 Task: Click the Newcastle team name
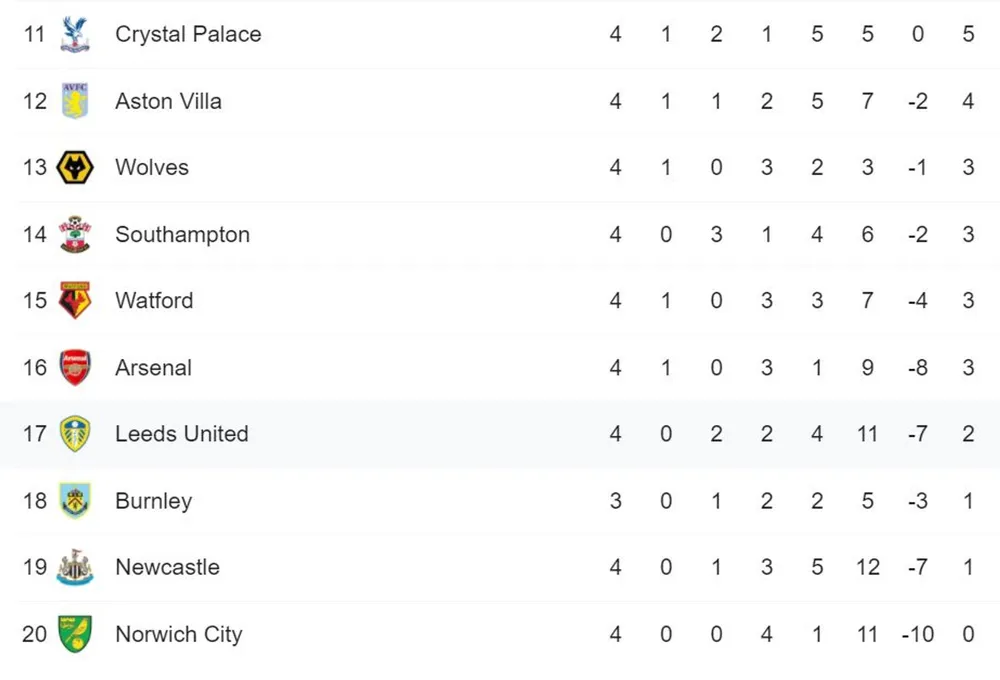click(x=167, y=567)
